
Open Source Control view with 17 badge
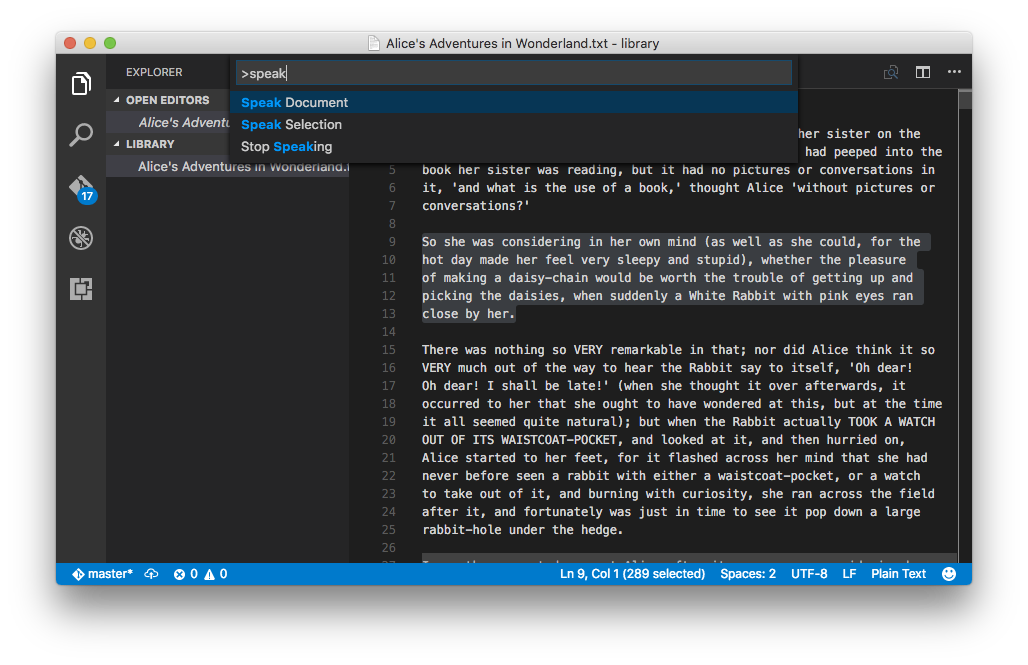(x=81, y=187)
